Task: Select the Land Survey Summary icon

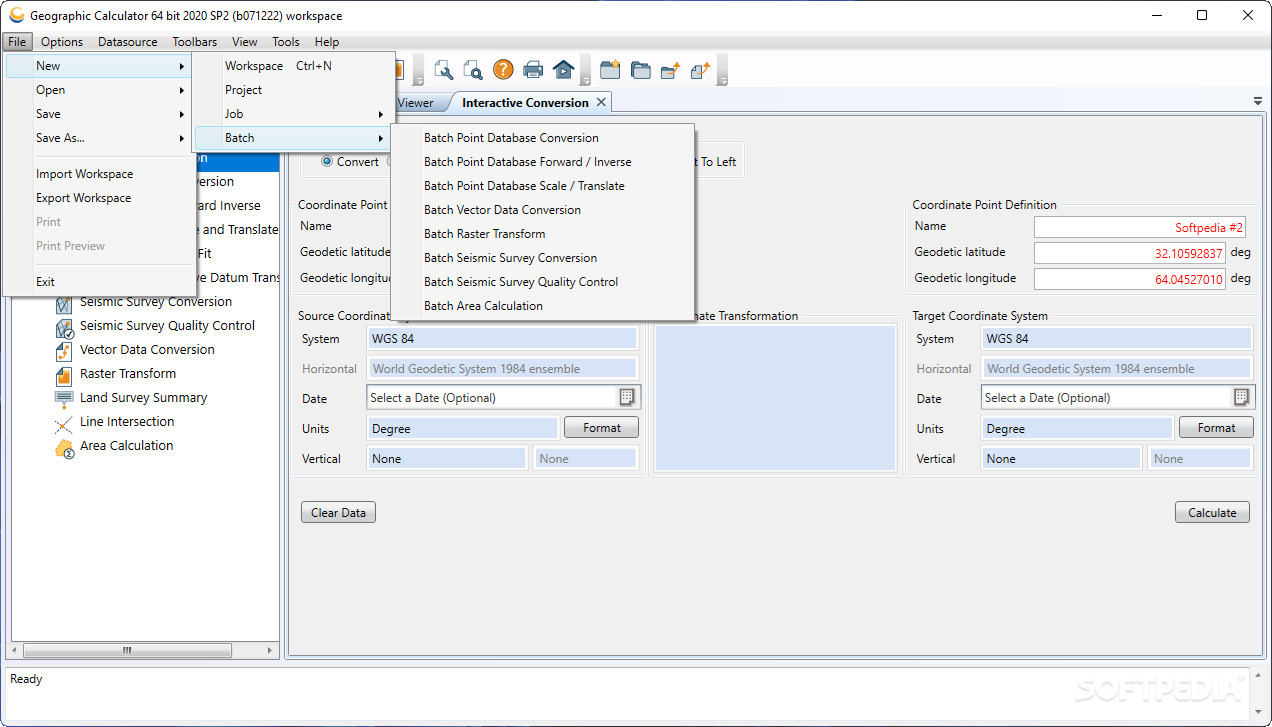Action: 64,398
